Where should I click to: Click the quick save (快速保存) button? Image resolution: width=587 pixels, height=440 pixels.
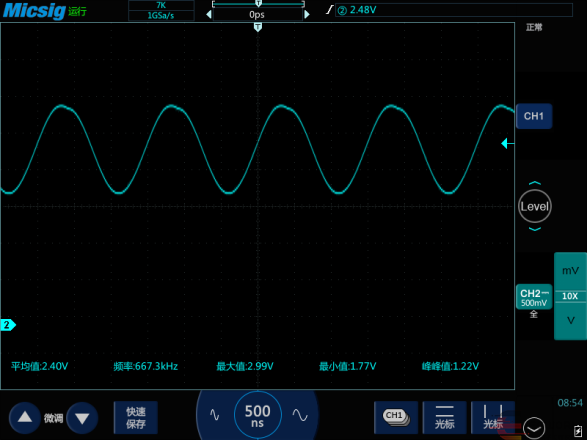pyautogui.click(x=136, y=418)
